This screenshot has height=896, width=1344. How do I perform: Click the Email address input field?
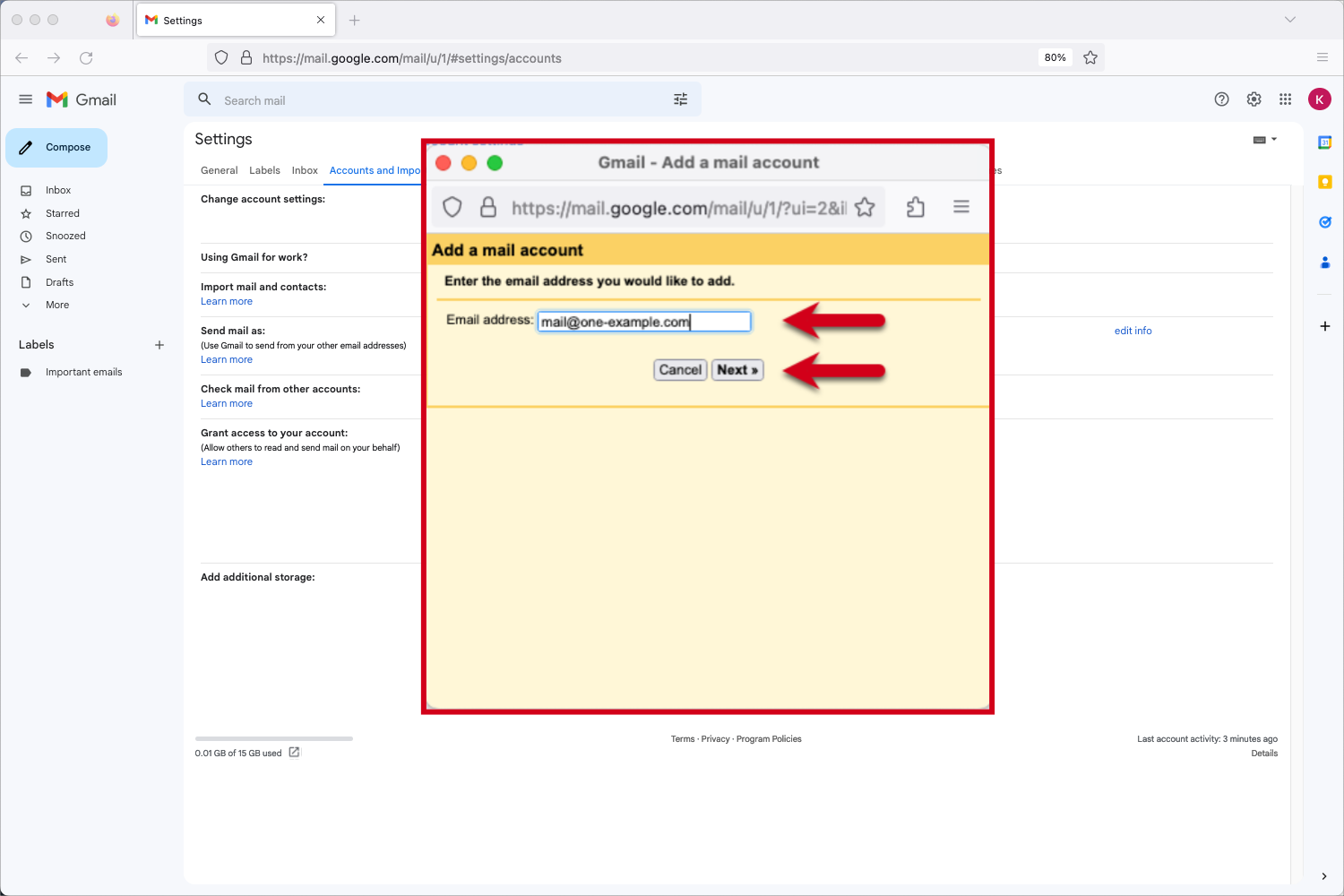click(x=644, y=322)
